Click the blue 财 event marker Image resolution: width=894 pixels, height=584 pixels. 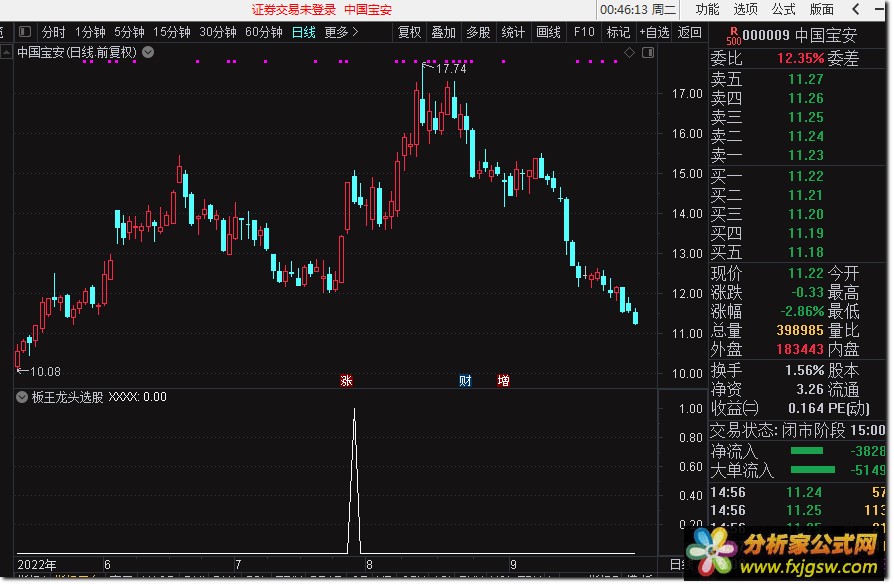pyautogui.click(x=465, y=380)
